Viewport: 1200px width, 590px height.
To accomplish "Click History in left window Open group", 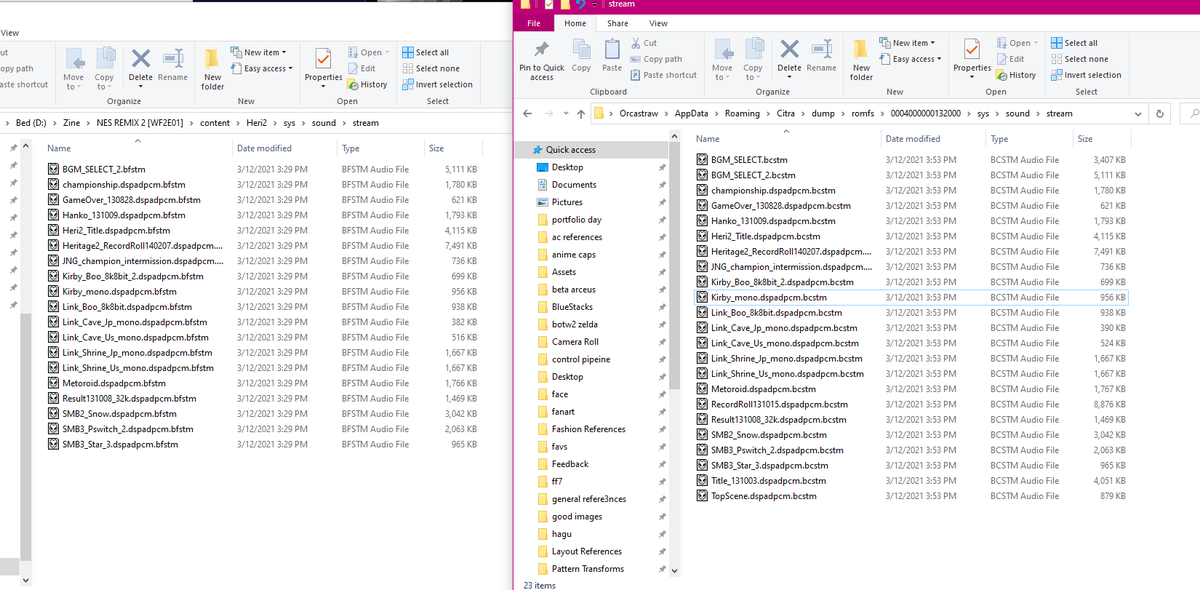I will pyautogui.click(x=367, y=84).
